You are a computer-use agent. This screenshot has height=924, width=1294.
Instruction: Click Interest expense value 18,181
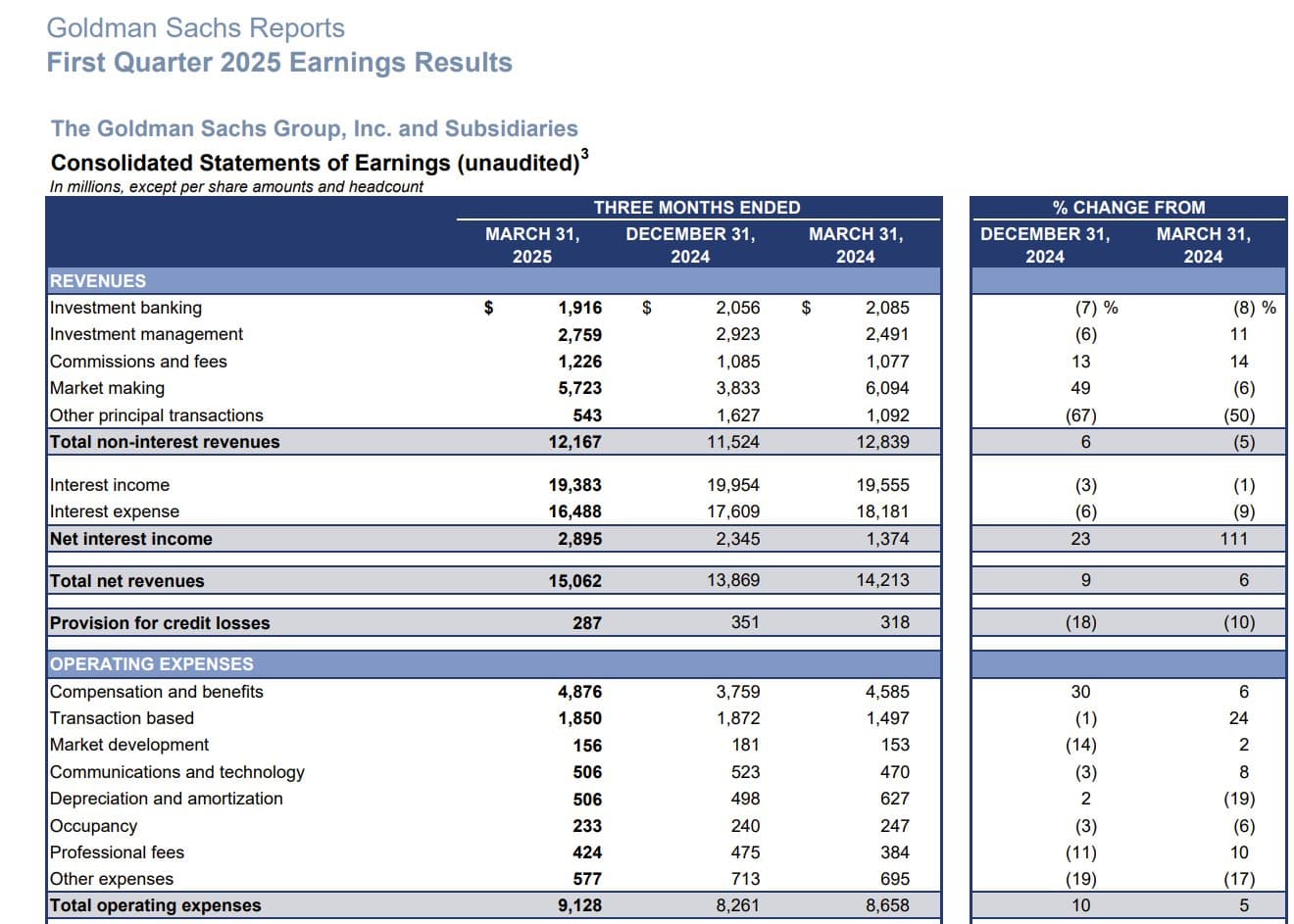pyautogui.click(x=882, y=511)
